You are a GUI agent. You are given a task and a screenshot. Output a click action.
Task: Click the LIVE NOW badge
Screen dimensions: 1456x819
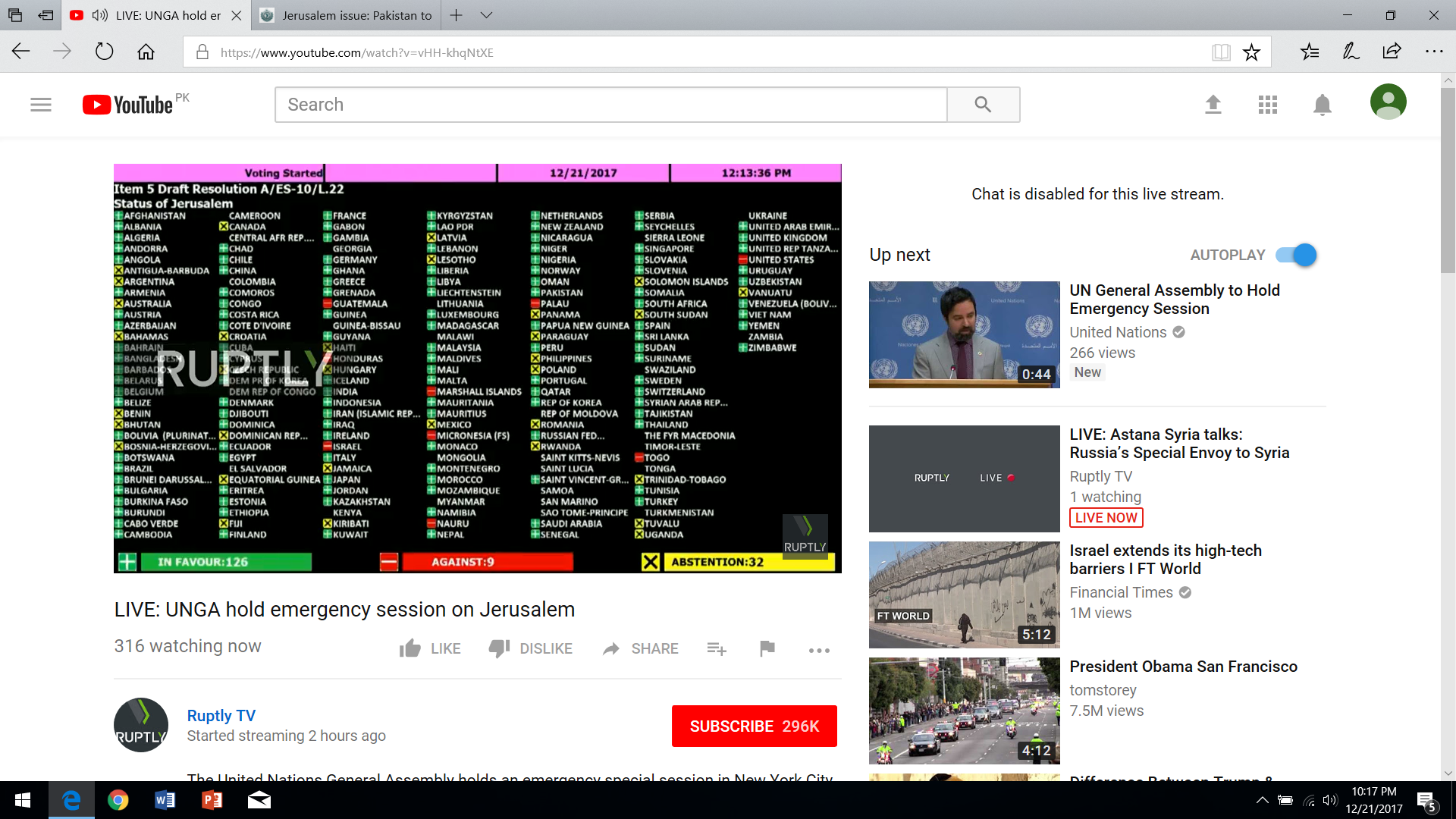[1106, 518]
